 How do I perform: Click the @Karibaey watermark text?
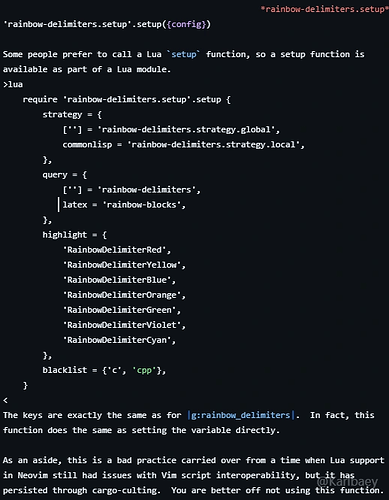point(347,482)
